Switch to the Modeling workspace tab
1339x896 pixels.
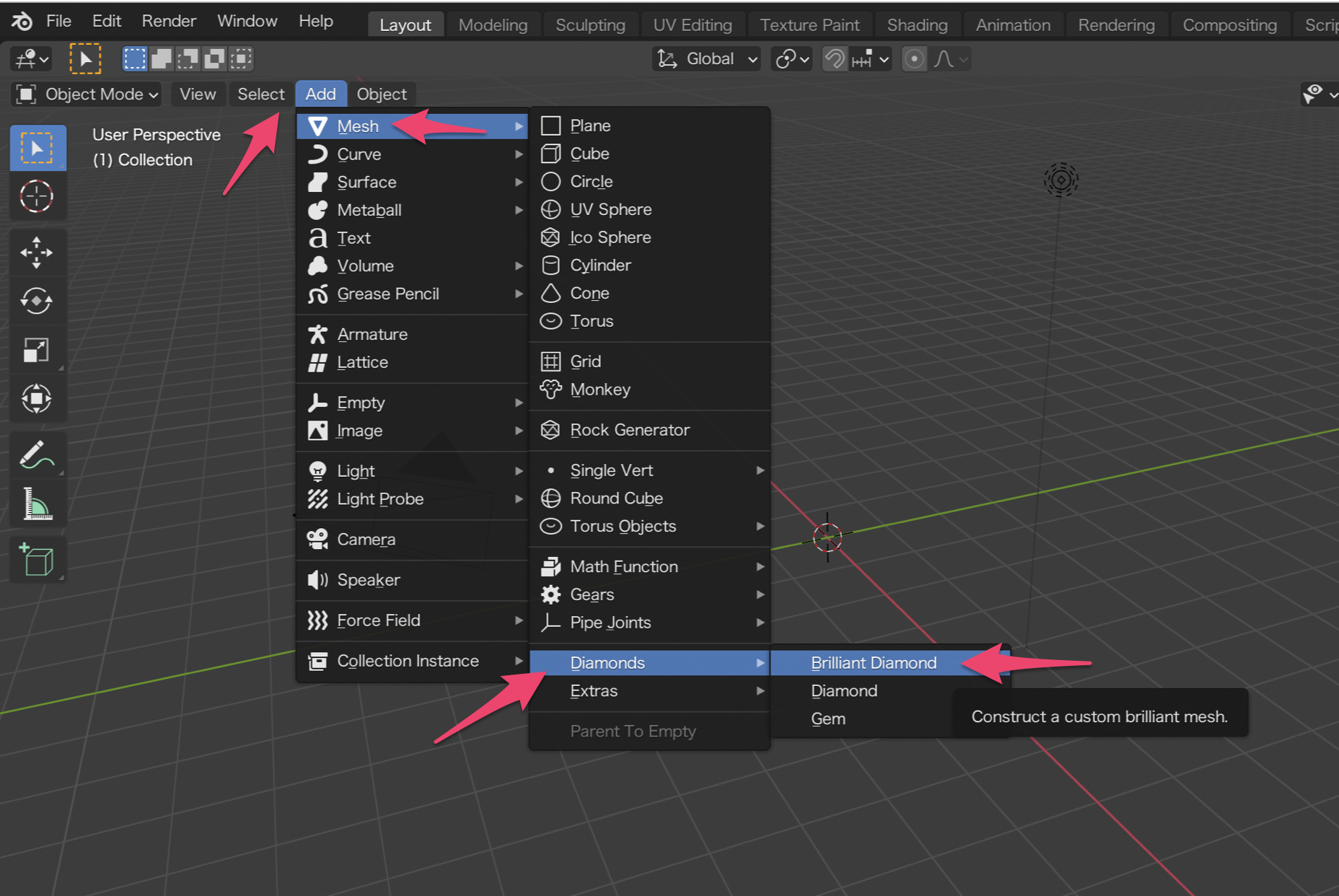pos(493,25)
